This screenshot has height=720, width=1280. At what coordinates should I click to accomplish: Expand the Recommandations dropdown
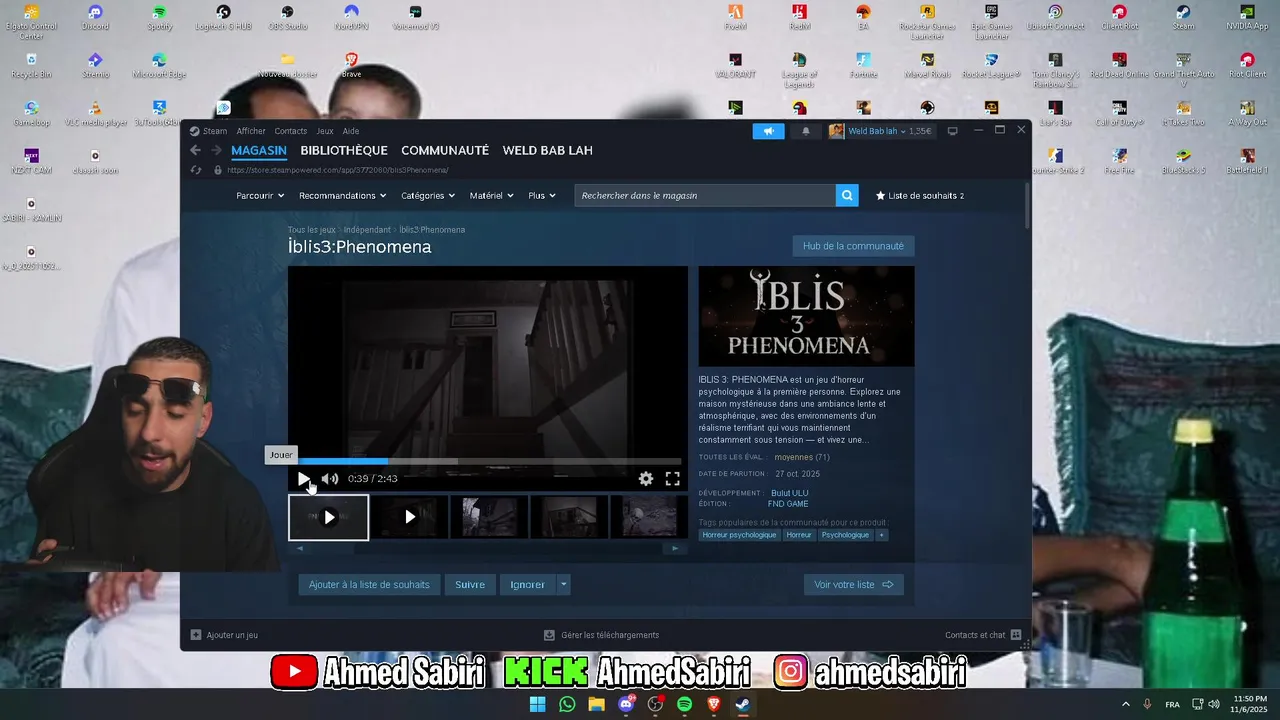[342, 196]
